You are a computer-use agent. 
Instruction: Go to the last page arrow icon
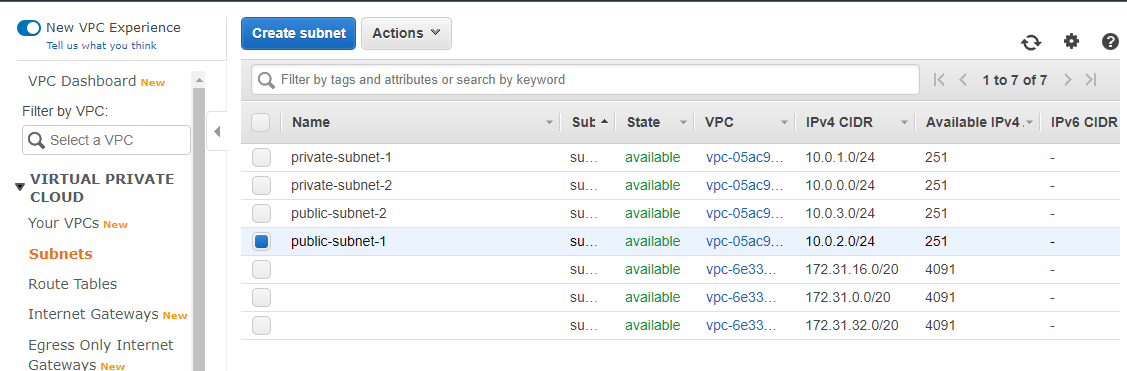(x=1091, y=80)
